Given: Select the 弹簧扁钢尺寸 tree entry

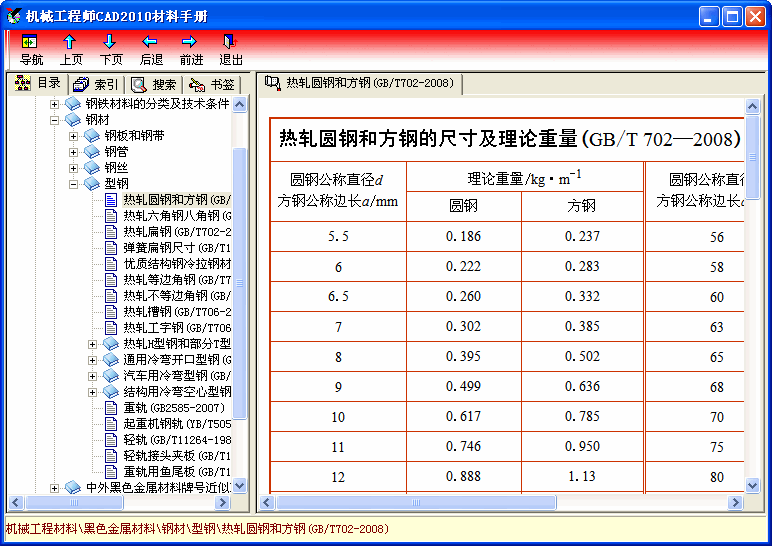Looking at the screenshot, I should pyautogui.click(x=177, y=248).
